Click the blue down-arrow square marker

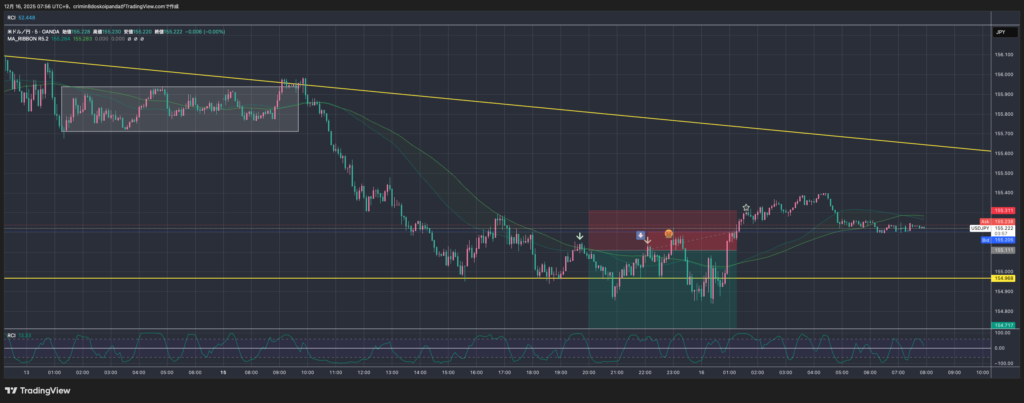point(640,234)
